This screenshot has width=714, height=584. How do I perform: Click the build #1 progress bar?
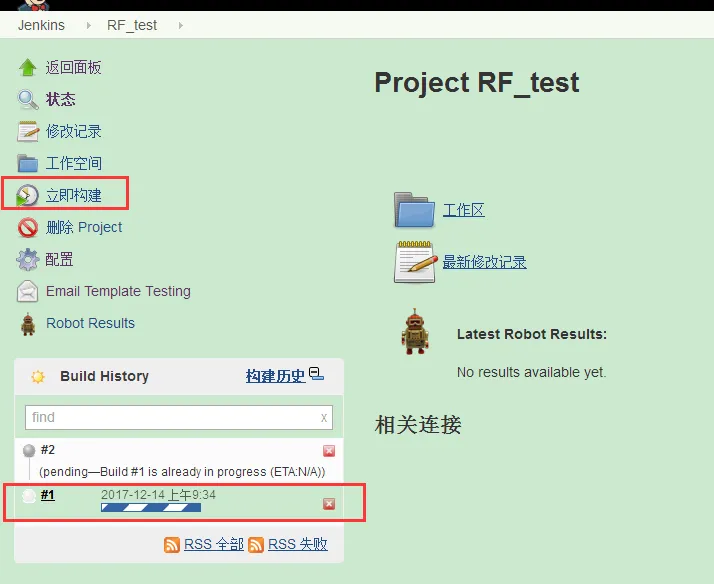(x=151, y=508)
